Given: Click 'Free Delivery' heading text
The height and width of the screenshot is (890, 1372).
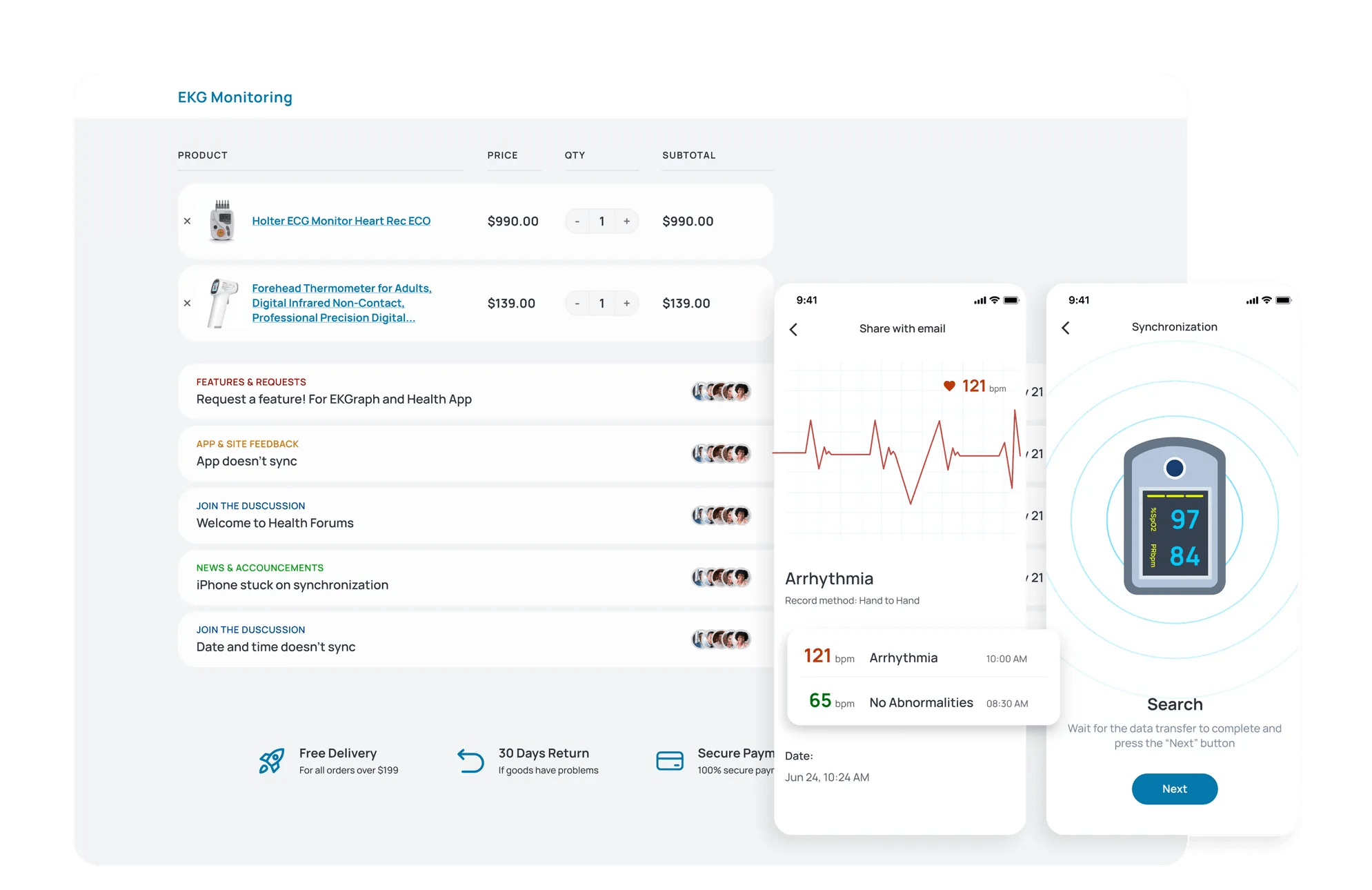Looking at the screenshot, I should 338,753.
